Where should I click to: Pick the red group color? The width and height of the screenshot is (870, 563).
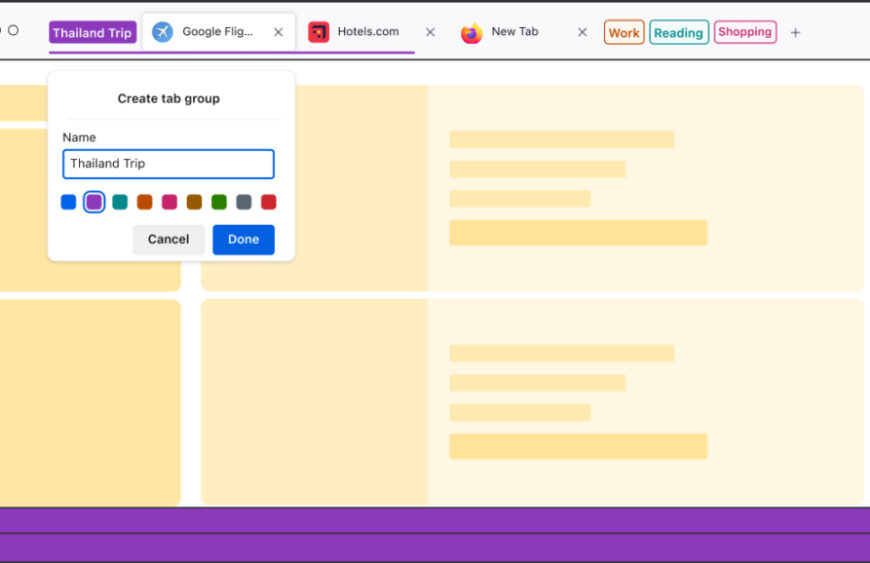point(268,202)
